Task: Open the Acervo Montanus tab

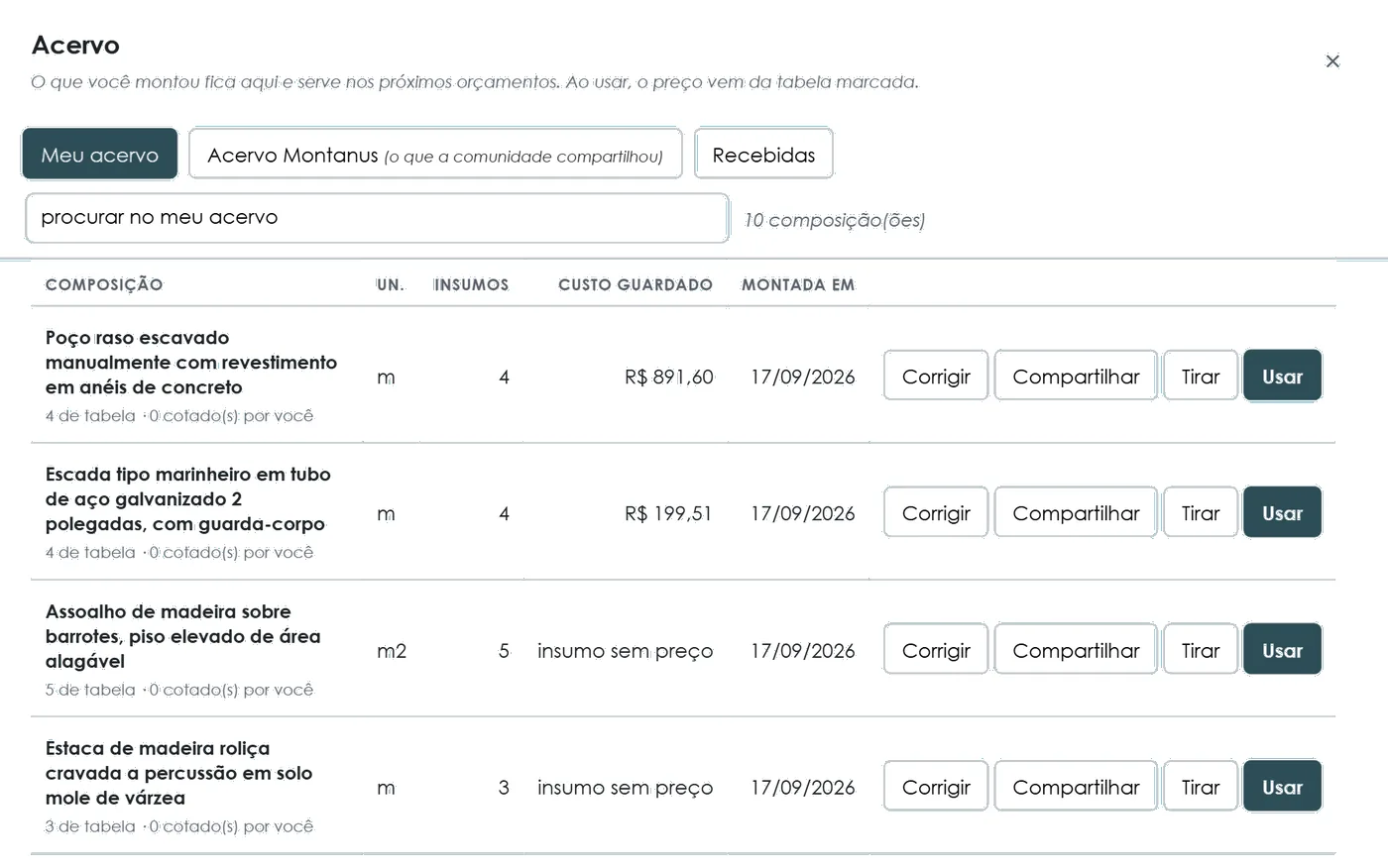Action: pyautogui.click(x=435, y=155)
